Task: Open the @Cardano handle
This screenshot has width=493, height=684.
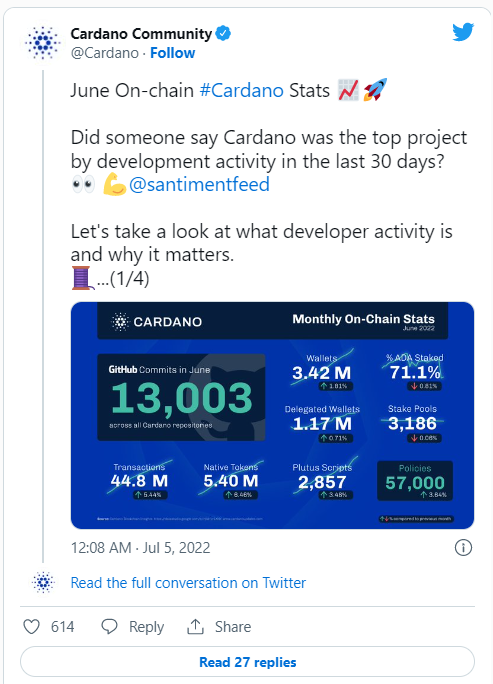Action: pyautogui.click(x=105, y=53)
